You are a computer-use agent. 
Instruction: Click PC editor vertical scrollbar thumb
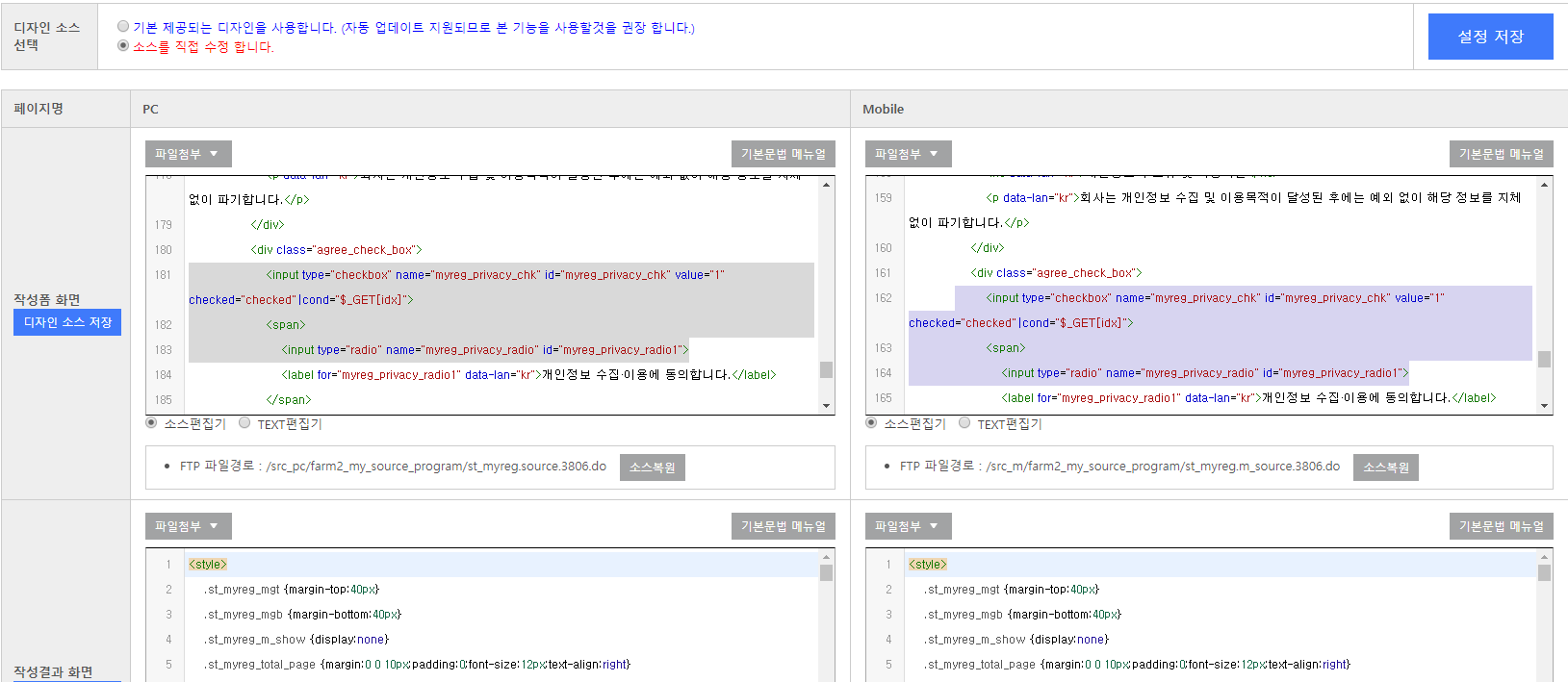[826, 370]
